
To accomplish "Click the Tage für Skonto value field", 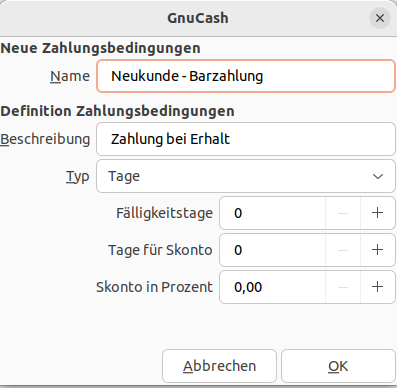I will coord(272,250).
